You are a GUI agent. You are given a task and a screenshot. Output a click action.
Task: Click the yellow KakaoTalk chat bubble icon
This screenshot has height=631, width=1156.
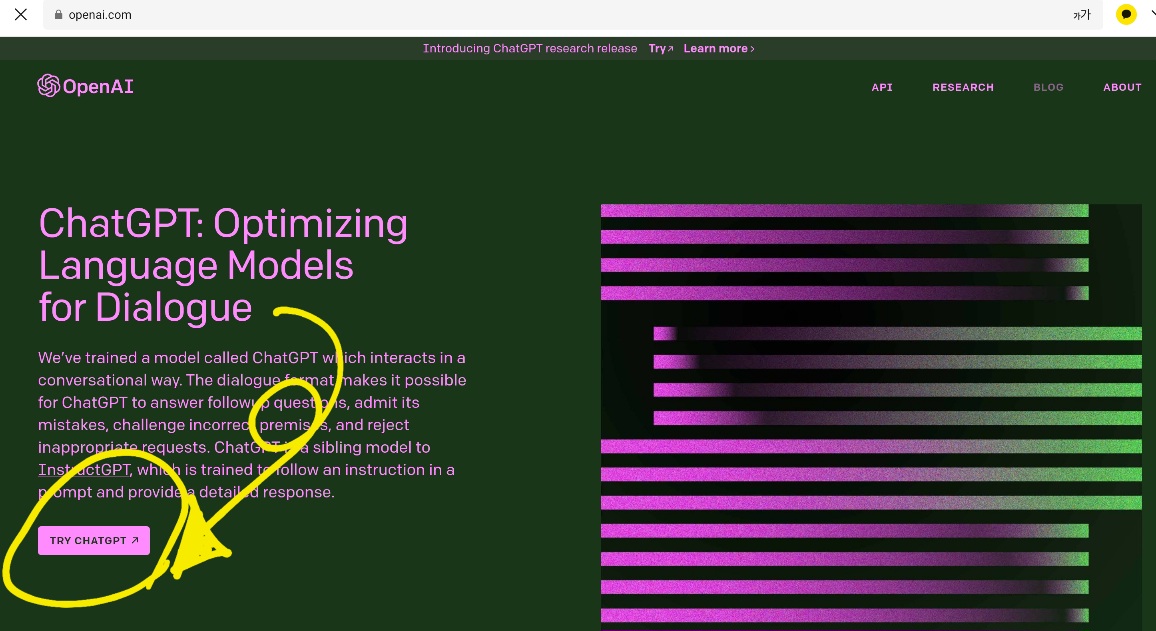tap(1126, 14)
